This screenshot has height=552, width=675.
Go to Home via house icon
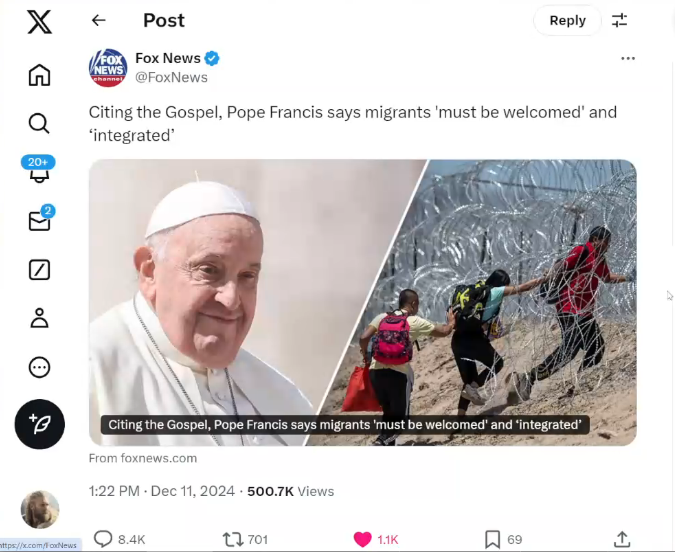pyautogui.click(x=39, y=75)
